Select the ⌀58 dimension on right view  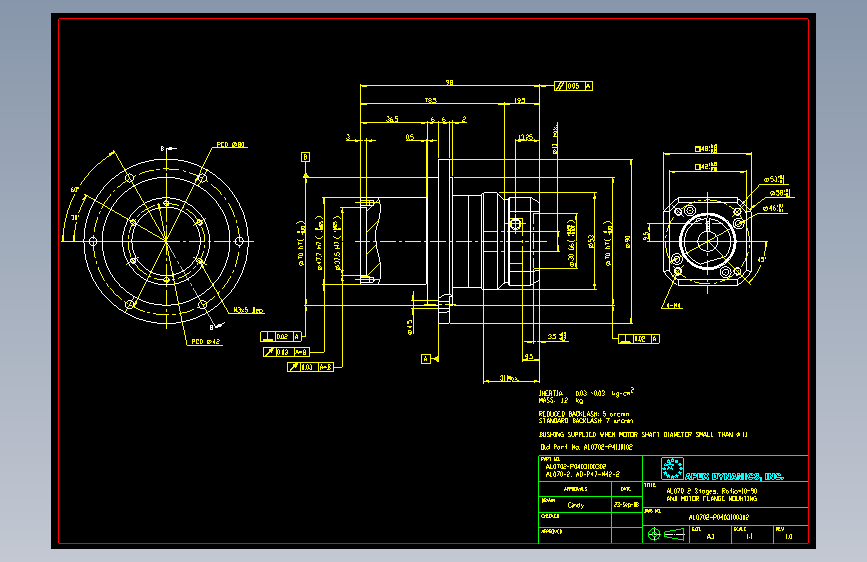coord(782,193)
